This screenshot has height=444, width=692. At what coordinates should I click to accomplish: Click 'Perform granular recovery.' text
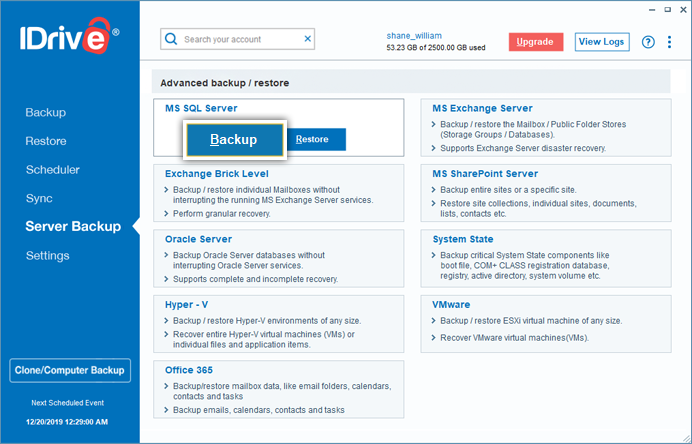point(222,214)
